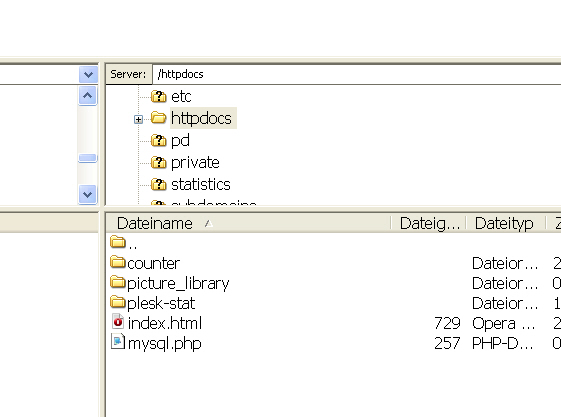Click the Server: label
The image size is (561, 417).
tap(128, 74)
